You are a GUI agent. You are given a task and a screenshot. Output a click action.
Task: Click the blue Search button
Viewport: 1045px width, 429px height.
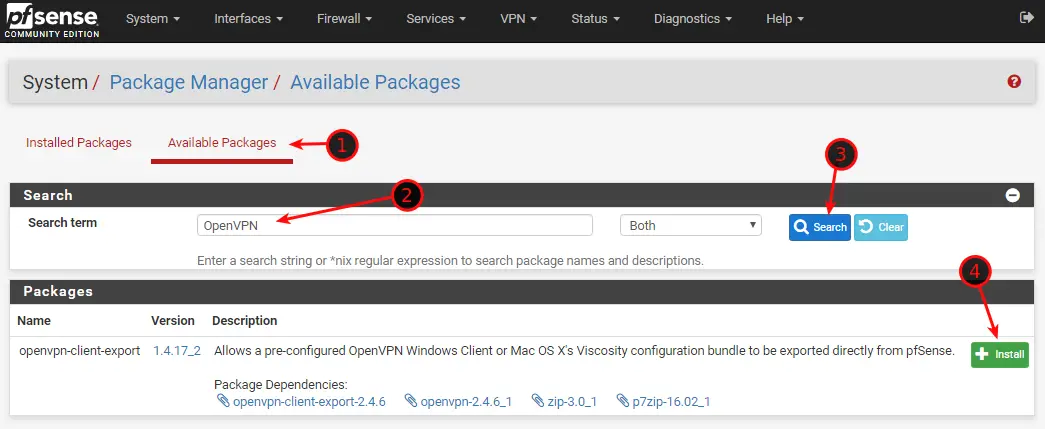(x=819, y=227)
